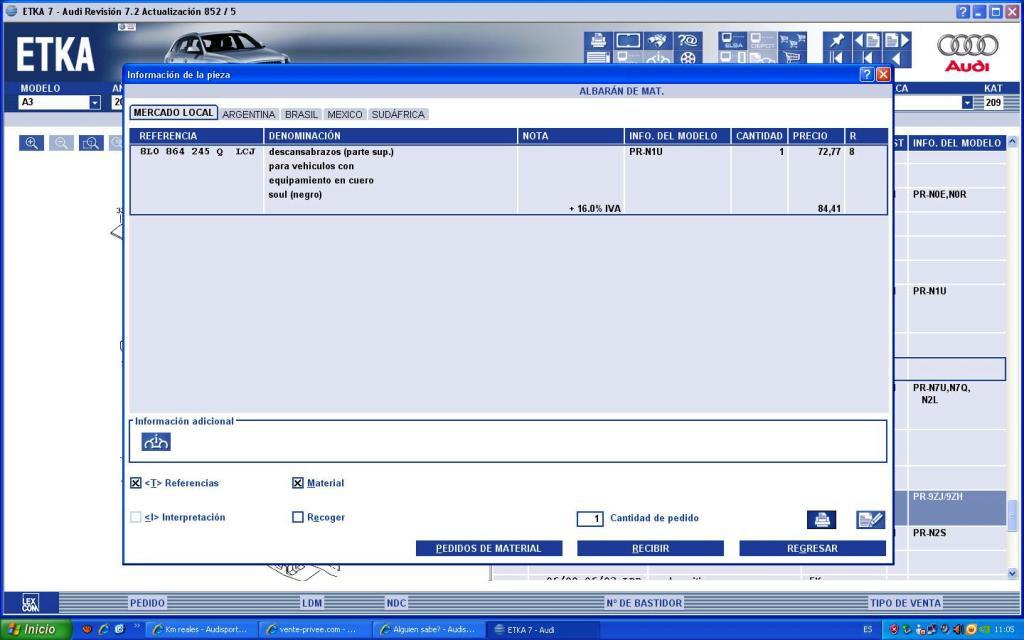Image resolution: width=1024 pixels, height=640 pixels.
Task: Click the printer icon in main toolbar
Action: (x=598, y=40)
